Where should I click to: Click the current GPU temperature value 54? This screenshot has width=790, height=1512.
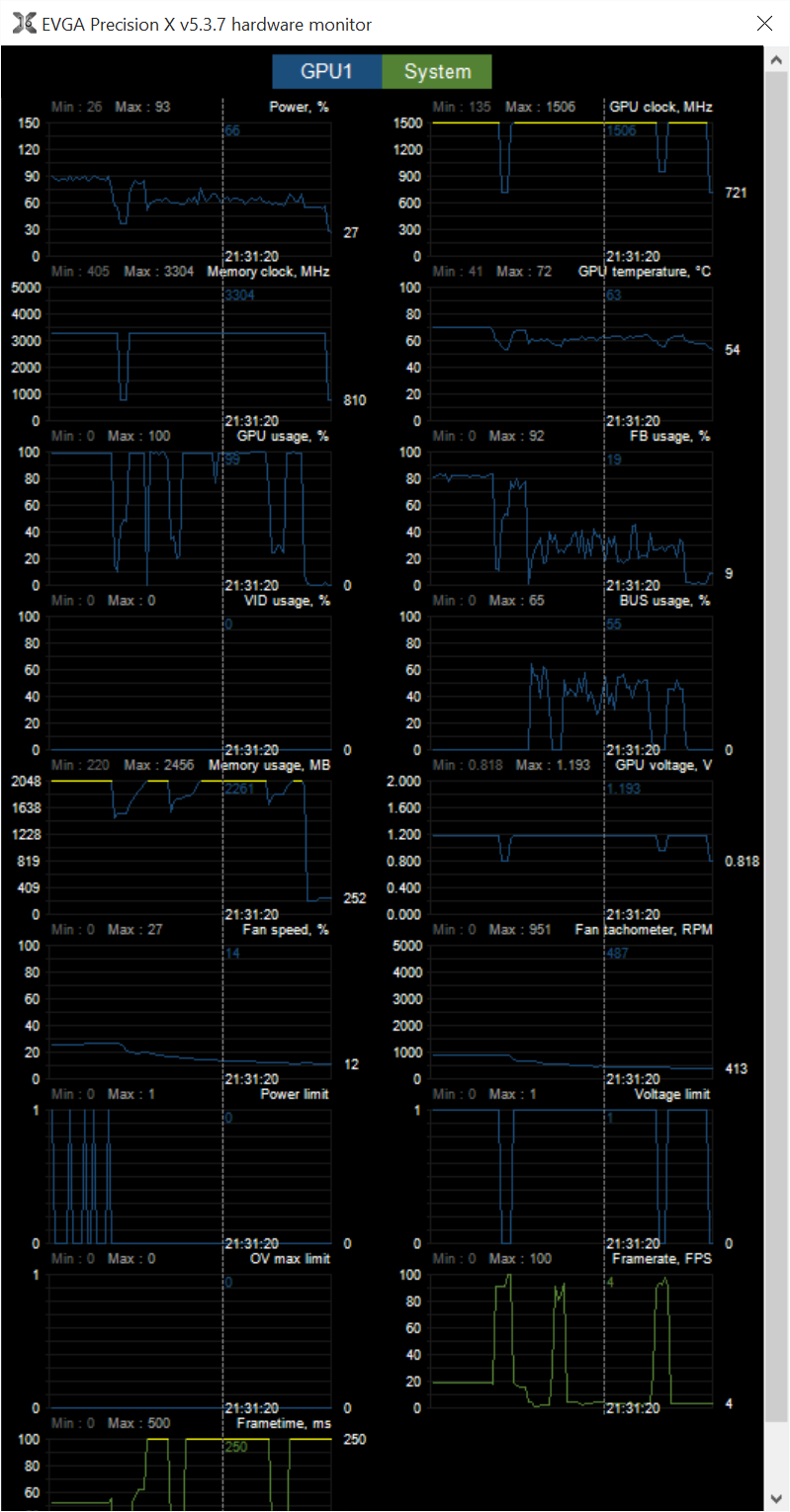tap(732, 350)
